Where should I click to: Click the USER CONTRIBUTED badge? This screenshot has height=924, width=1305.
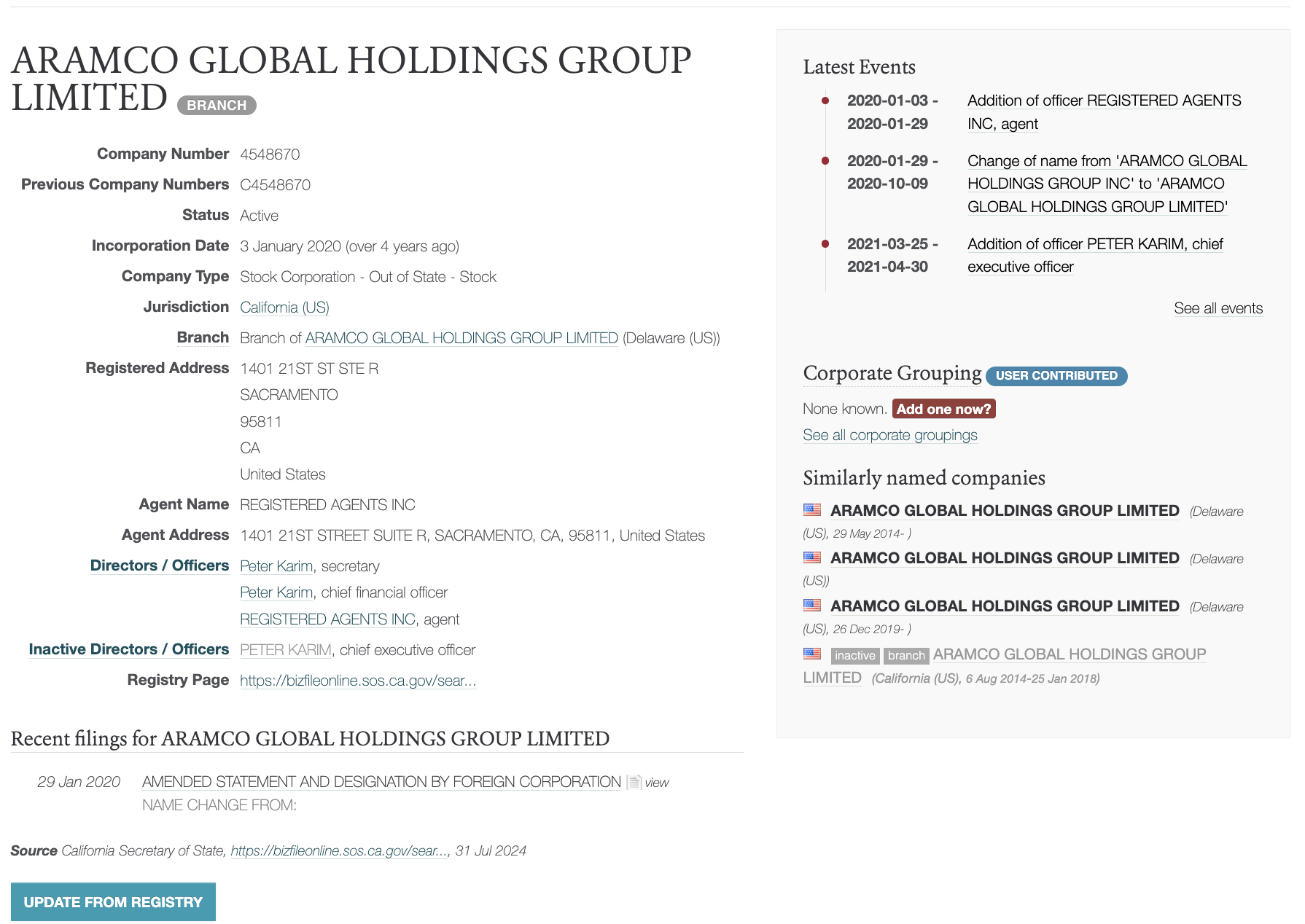(x=1056, y=376)
